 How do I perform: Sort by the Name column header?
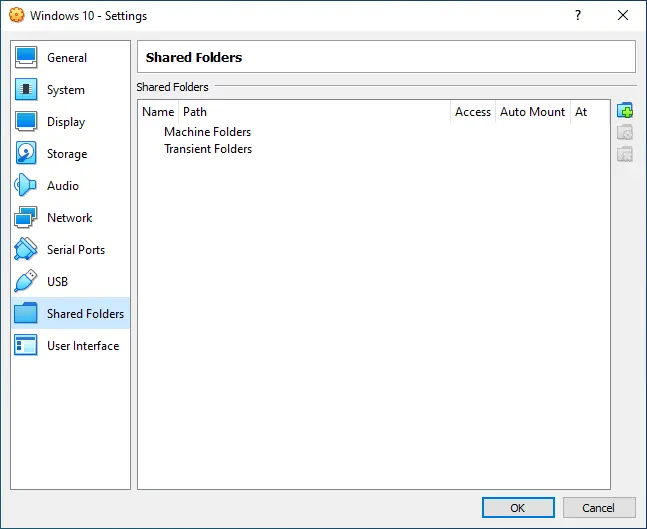[x=158, y=112]
